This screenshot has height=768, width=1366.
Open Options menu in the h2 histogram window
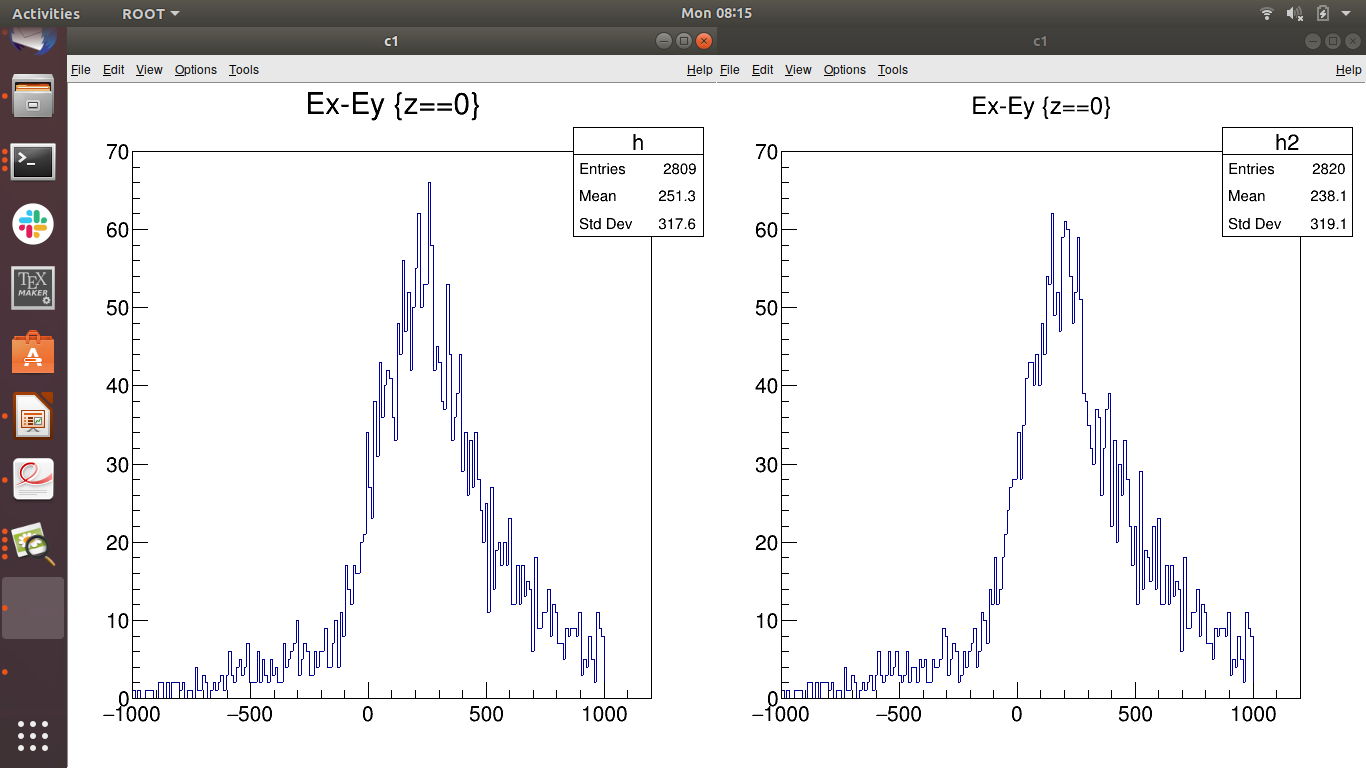coord(845,70)
